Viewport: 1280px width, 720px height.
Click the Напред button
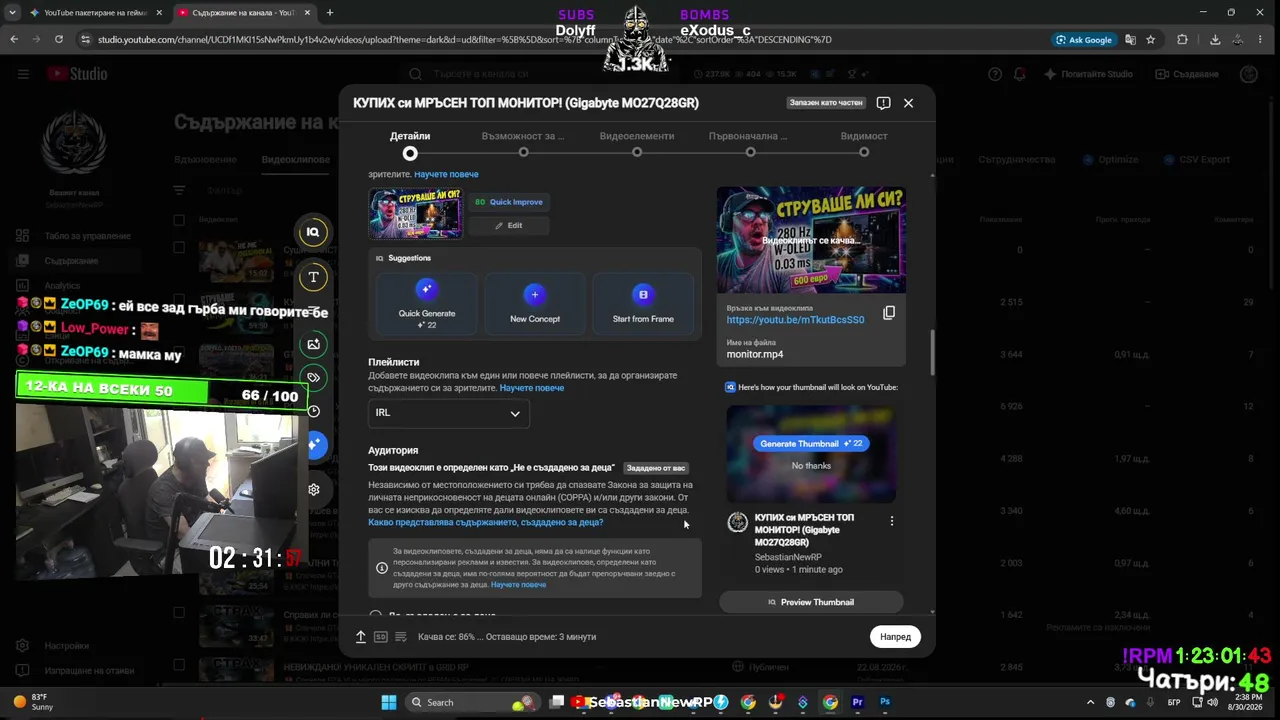click(x=896, y=637)
